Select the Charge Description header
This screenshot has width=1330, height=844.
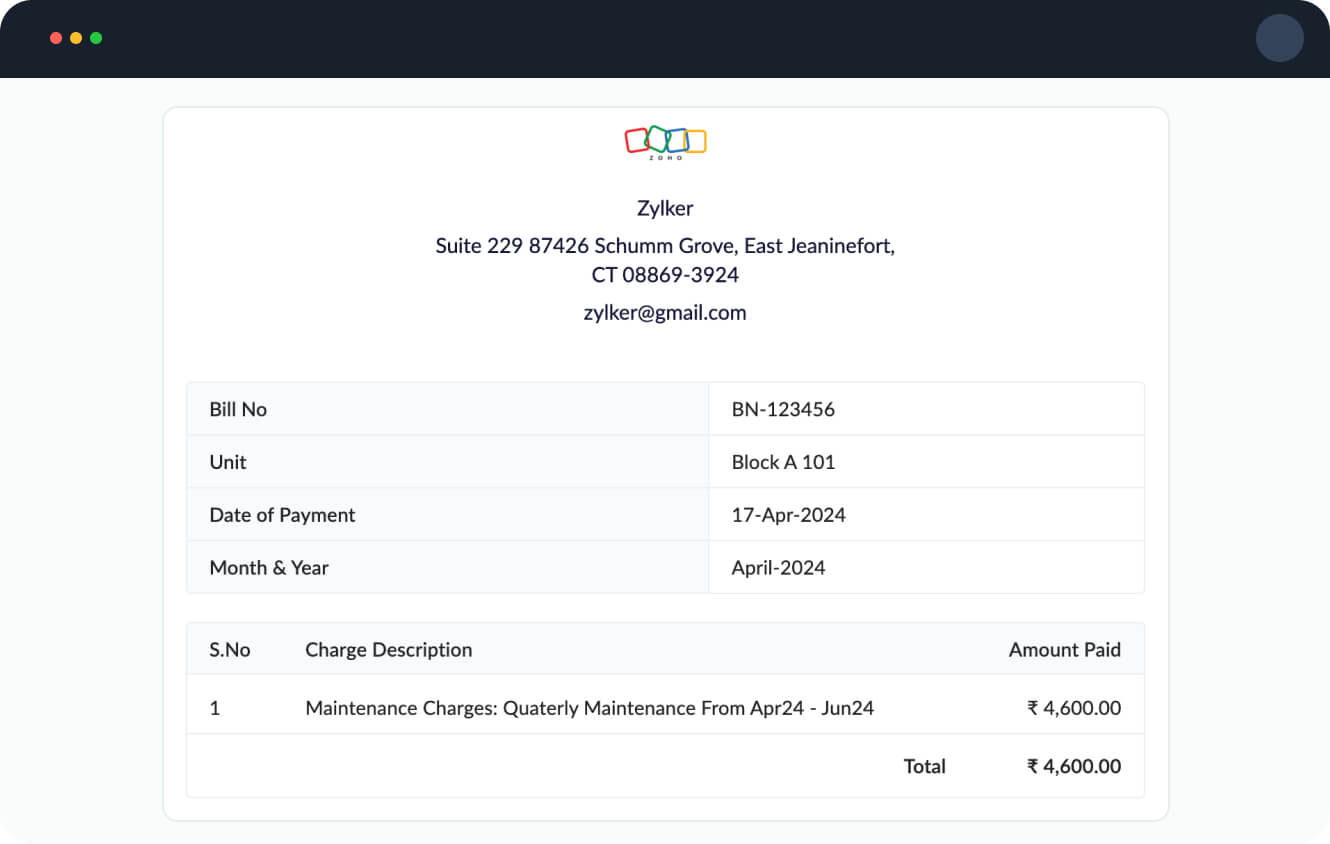click(x=388, y=649)
